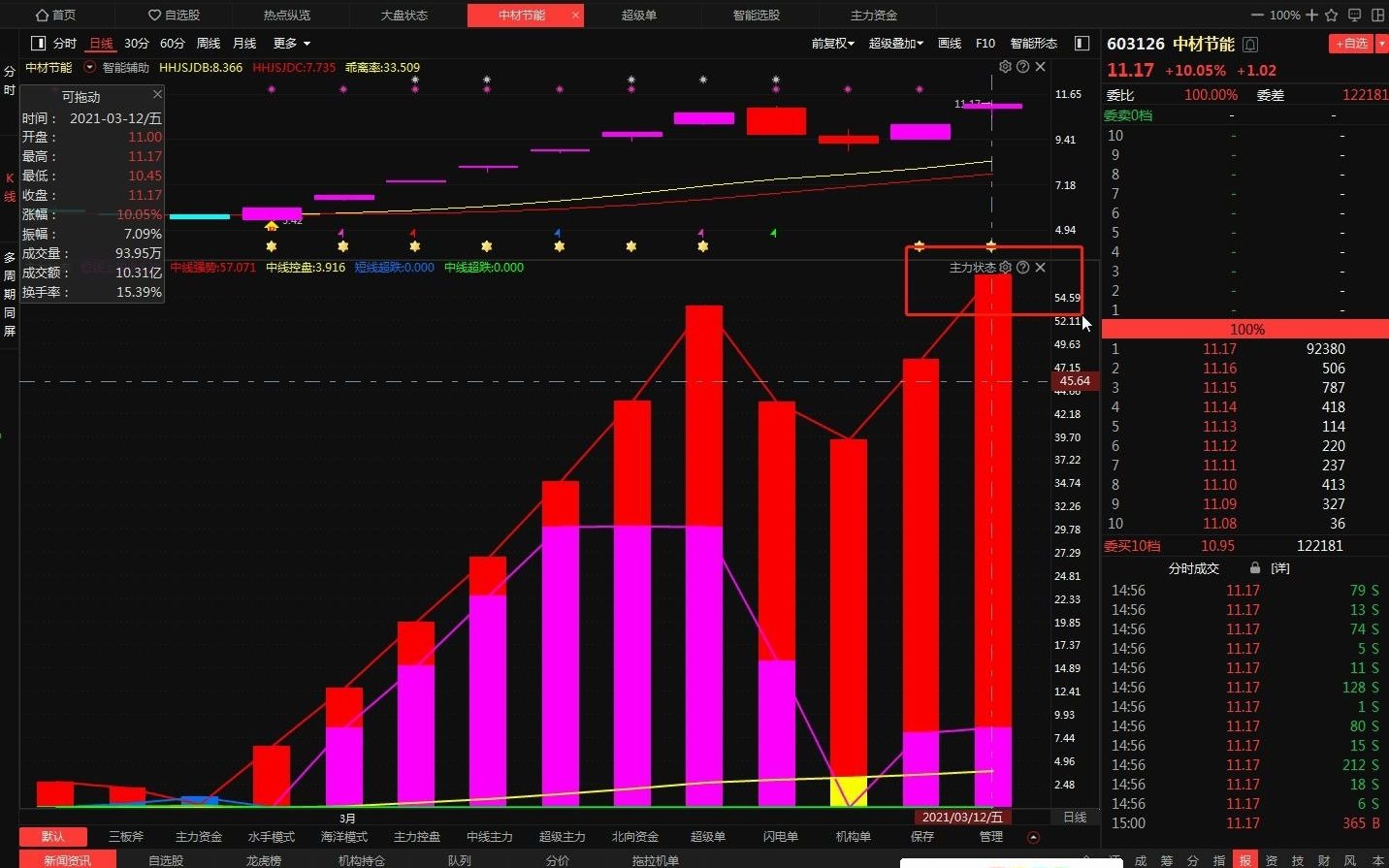Click the 45.64 price level marker
Viewport: 1389px width, 868px height.
[x=1075, y=381]
